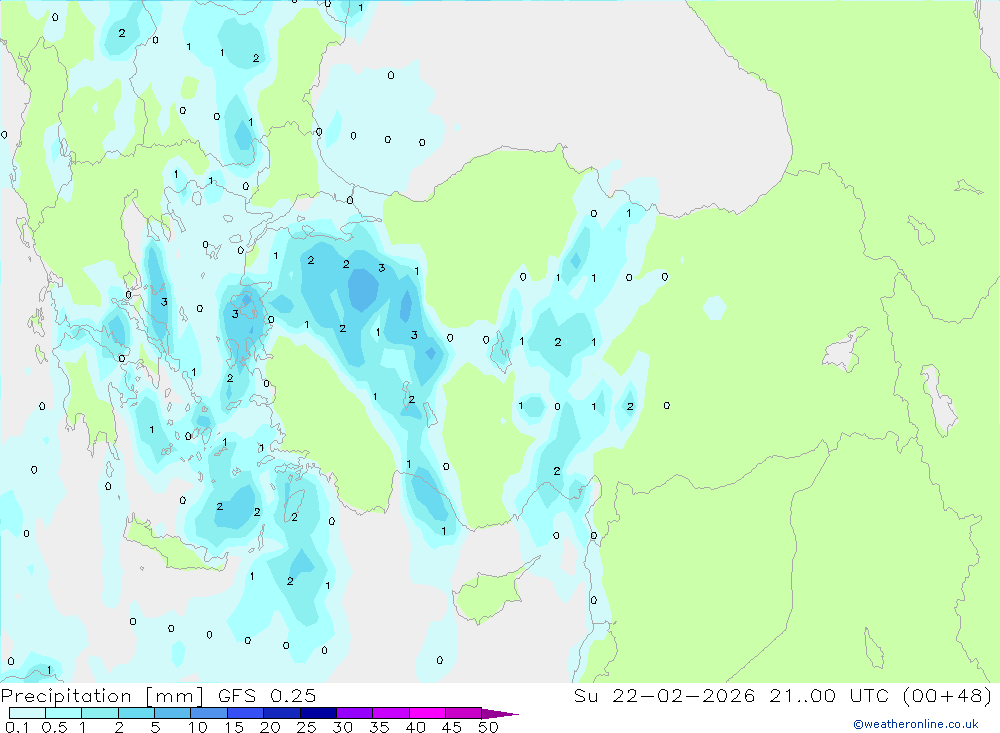Click the "25" legend scale label
The height and width of the screenshot is (733, 1000).
coord(306,727)
